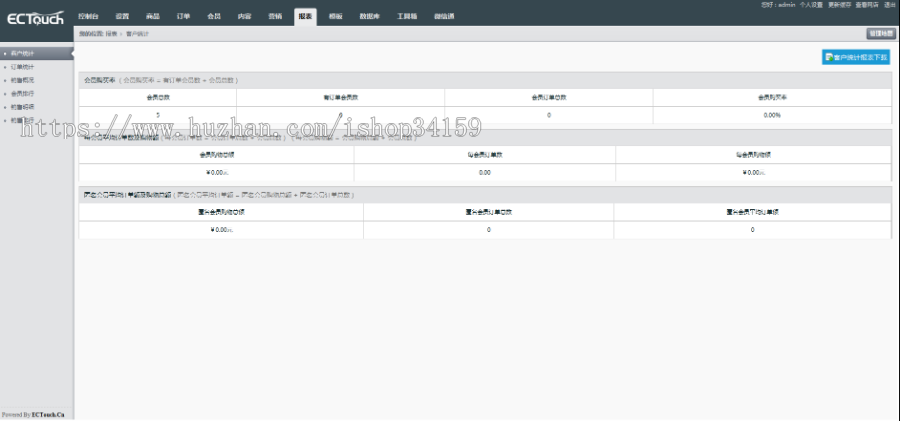Click 退出 logout link

[890, 5]
